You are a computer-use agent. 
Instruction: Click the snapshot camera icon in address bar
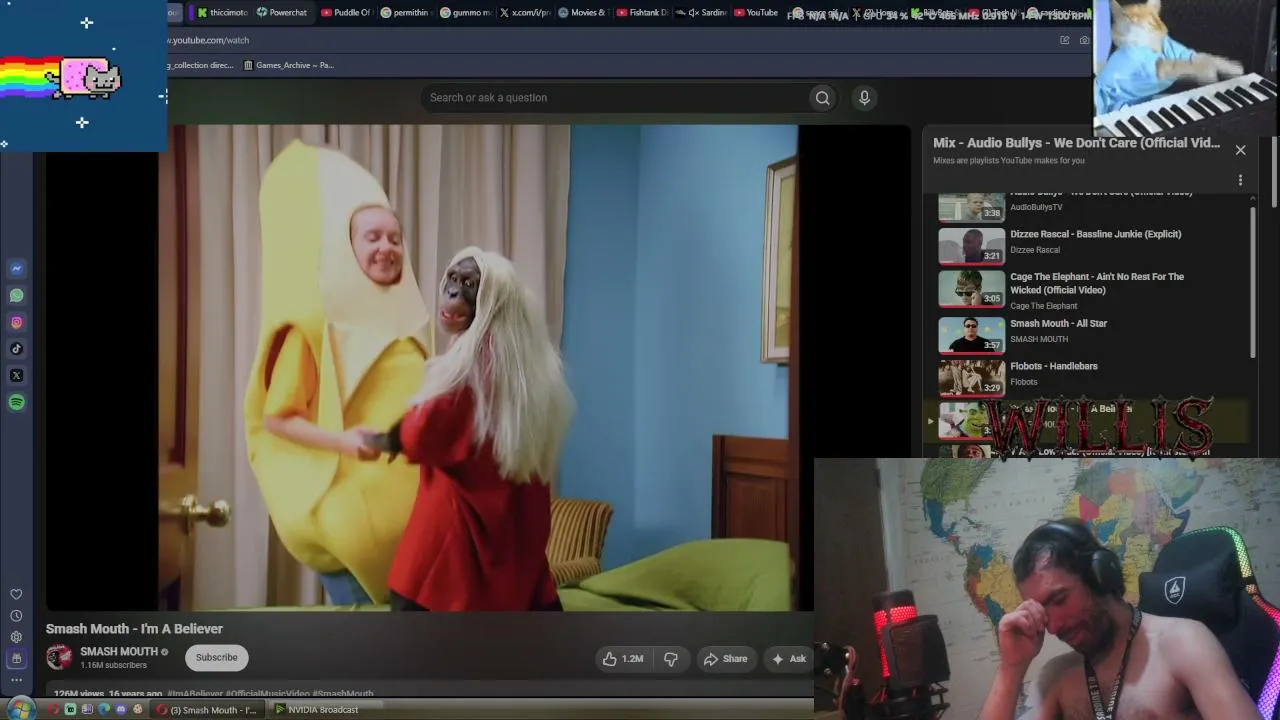pos(1084,40)
